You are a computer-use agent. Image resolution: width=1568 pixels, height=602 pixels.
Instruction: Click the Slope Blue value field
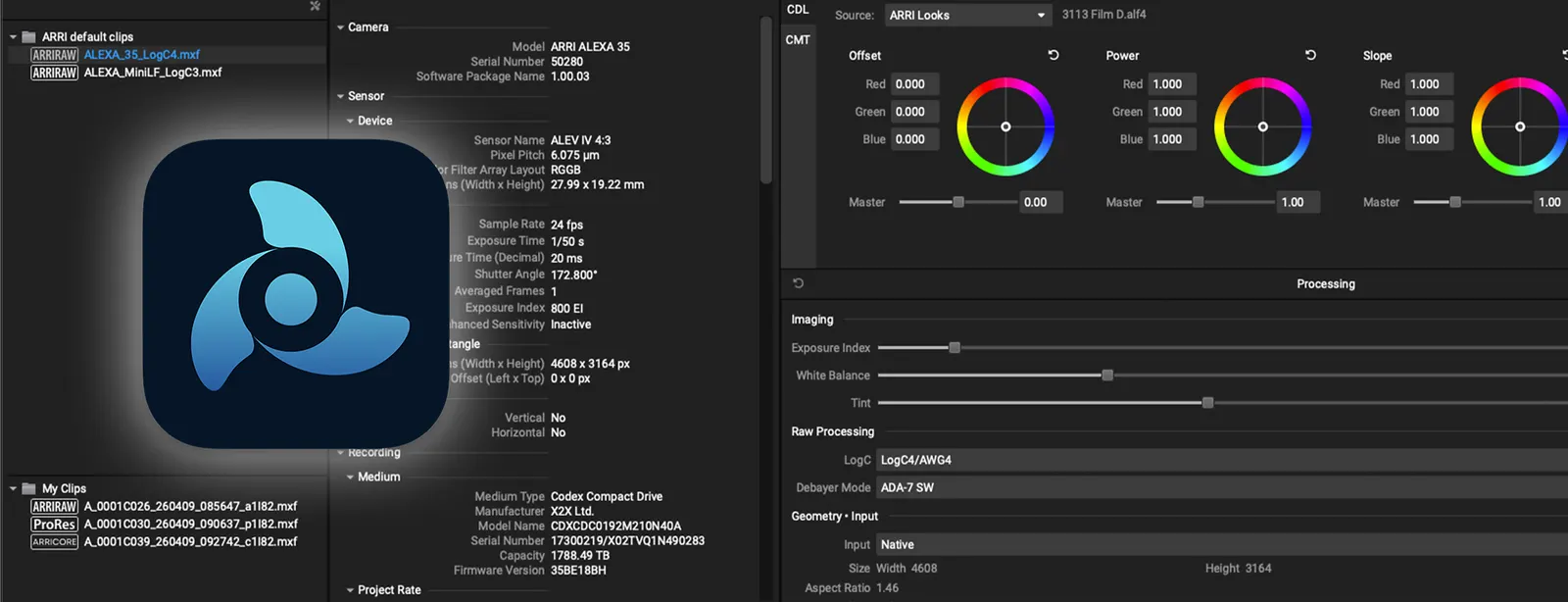tap(1430, 139)
